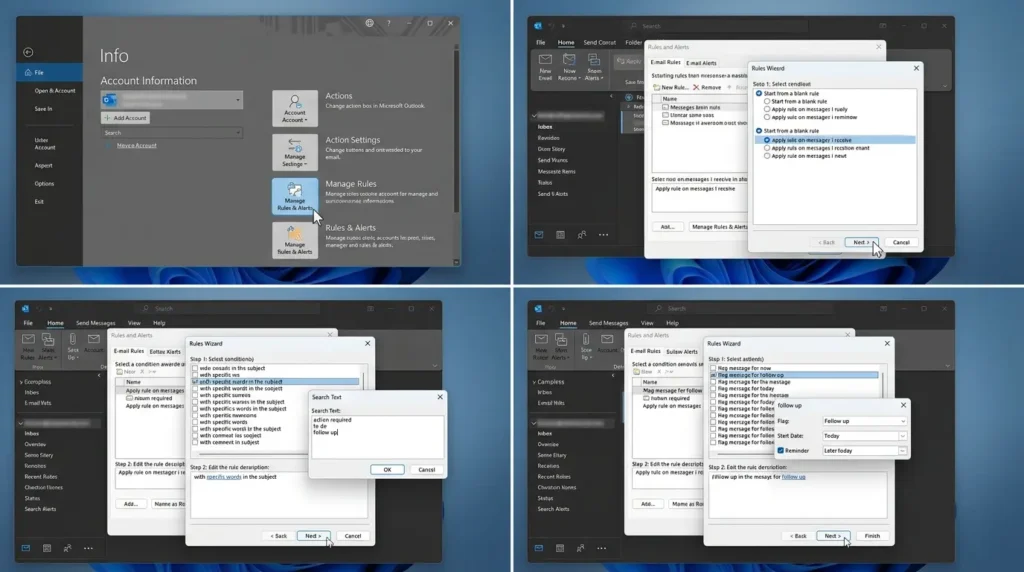Click the question mark help icon on the Info window
The height and width of the screenshot is (572, 1024).
click(x=389, y=24)
